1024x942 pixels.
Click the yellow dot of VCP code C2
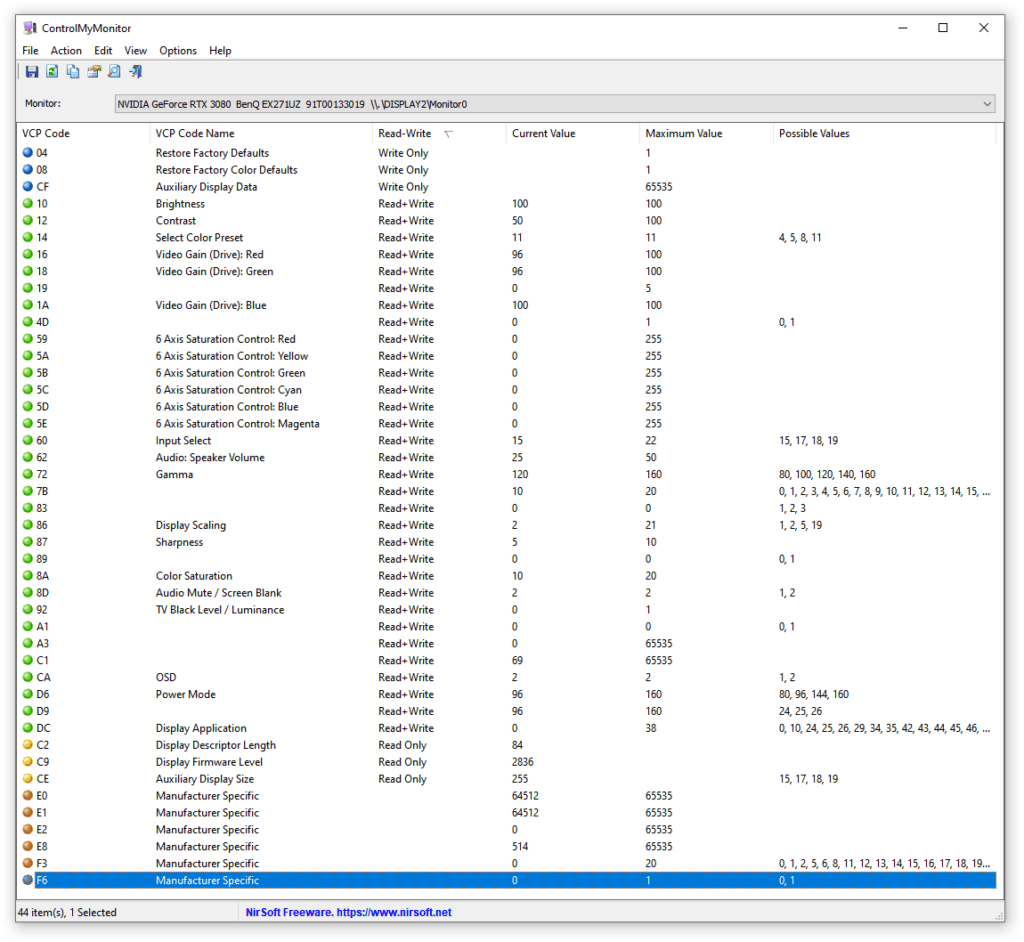click(27, 745)
